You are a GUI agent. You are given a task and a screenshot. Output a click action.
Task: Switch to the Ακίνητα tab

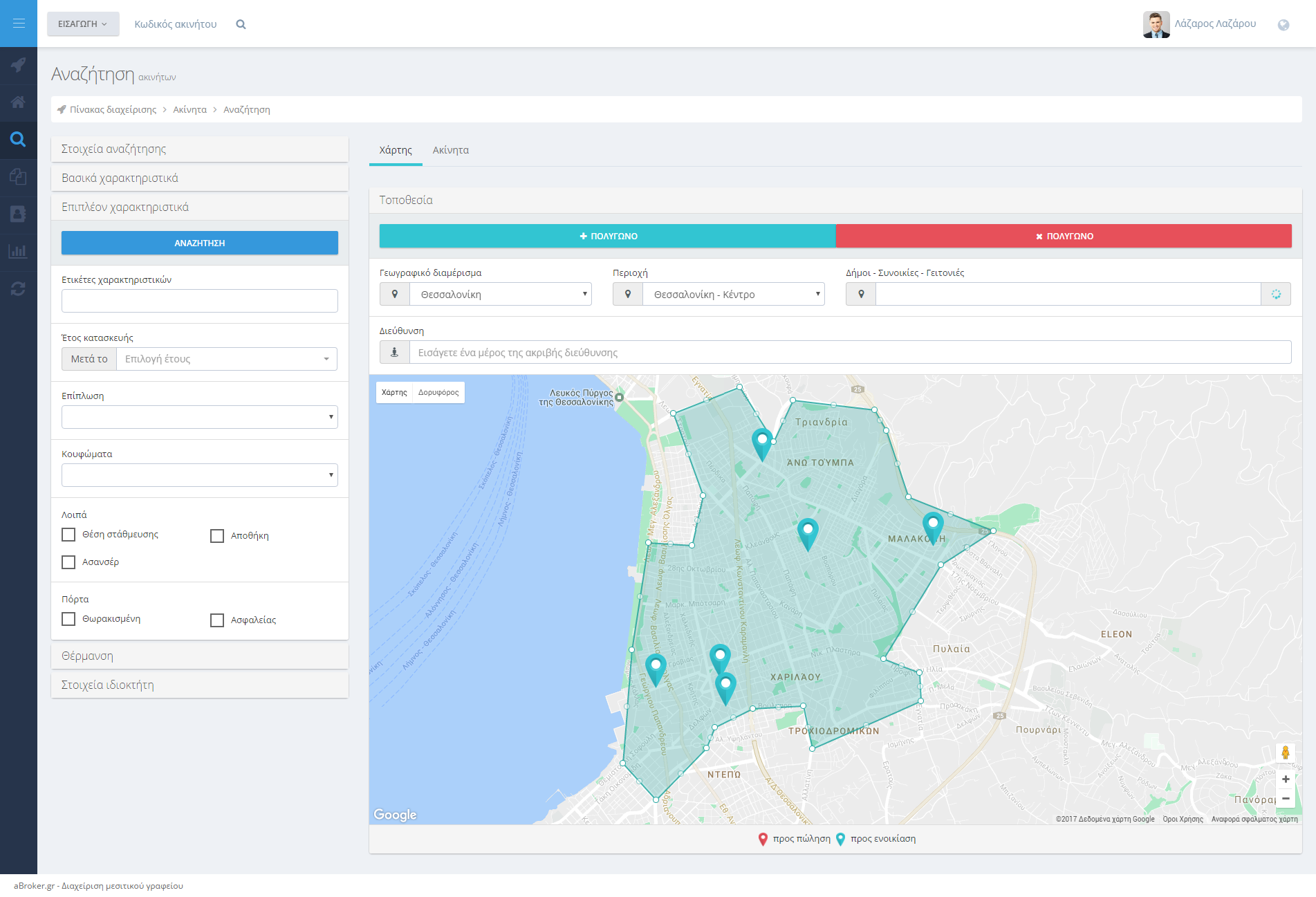point(450,150)
